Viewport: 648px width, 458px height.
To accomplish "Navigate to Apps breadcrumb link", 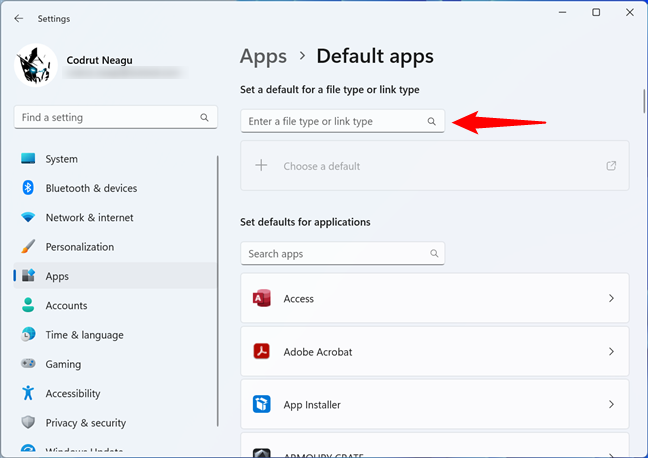I will point(263,56).
